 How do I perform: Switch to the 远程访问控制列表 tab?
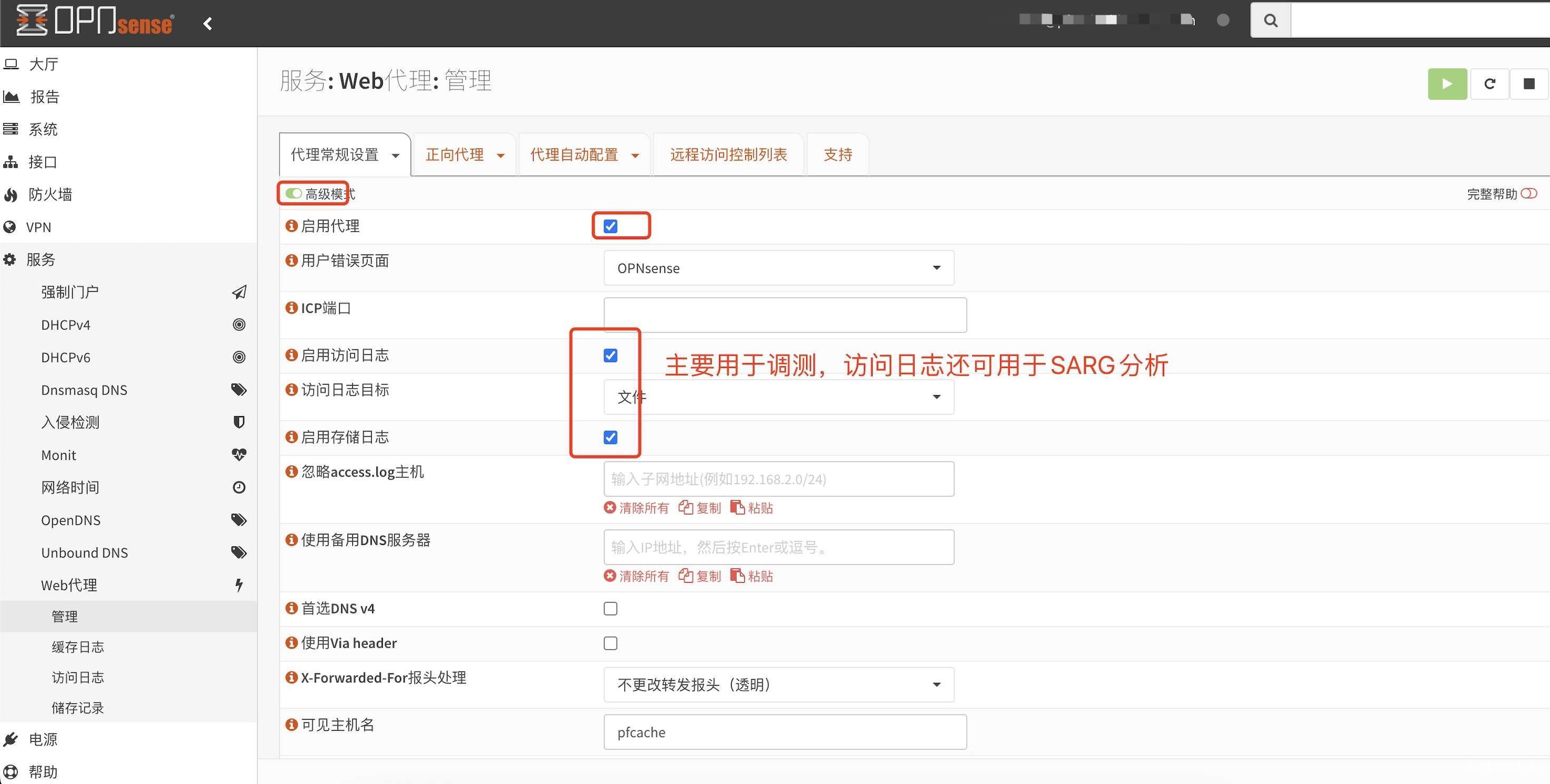728,155
